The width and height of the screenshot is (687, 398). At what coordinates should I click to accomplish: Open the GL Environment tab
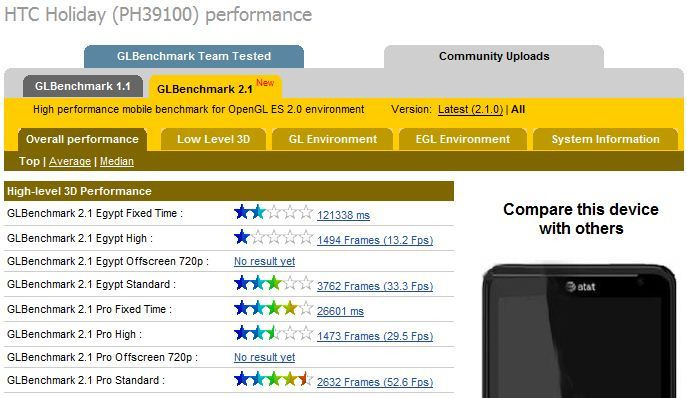[x=333, y=139]
